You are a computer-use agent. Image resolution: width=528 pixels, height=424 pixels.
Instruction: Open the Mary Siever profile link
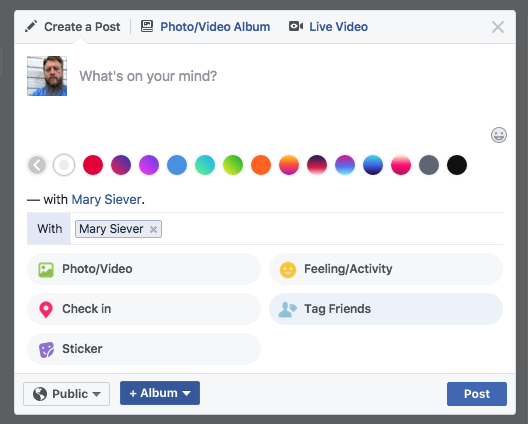[106, 200]
